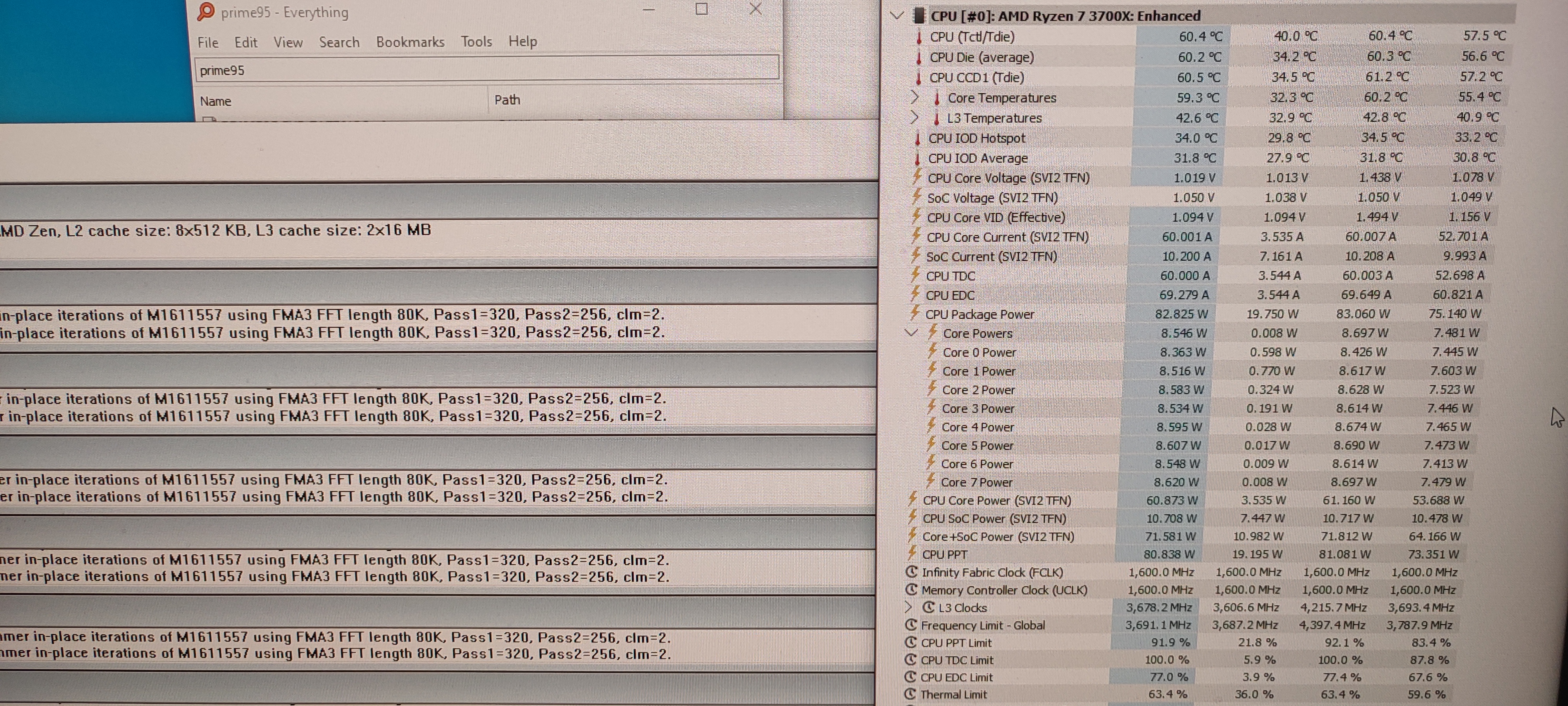
Task: Expand the Core Temperatures tree node
Action: [x=914, y=97]
